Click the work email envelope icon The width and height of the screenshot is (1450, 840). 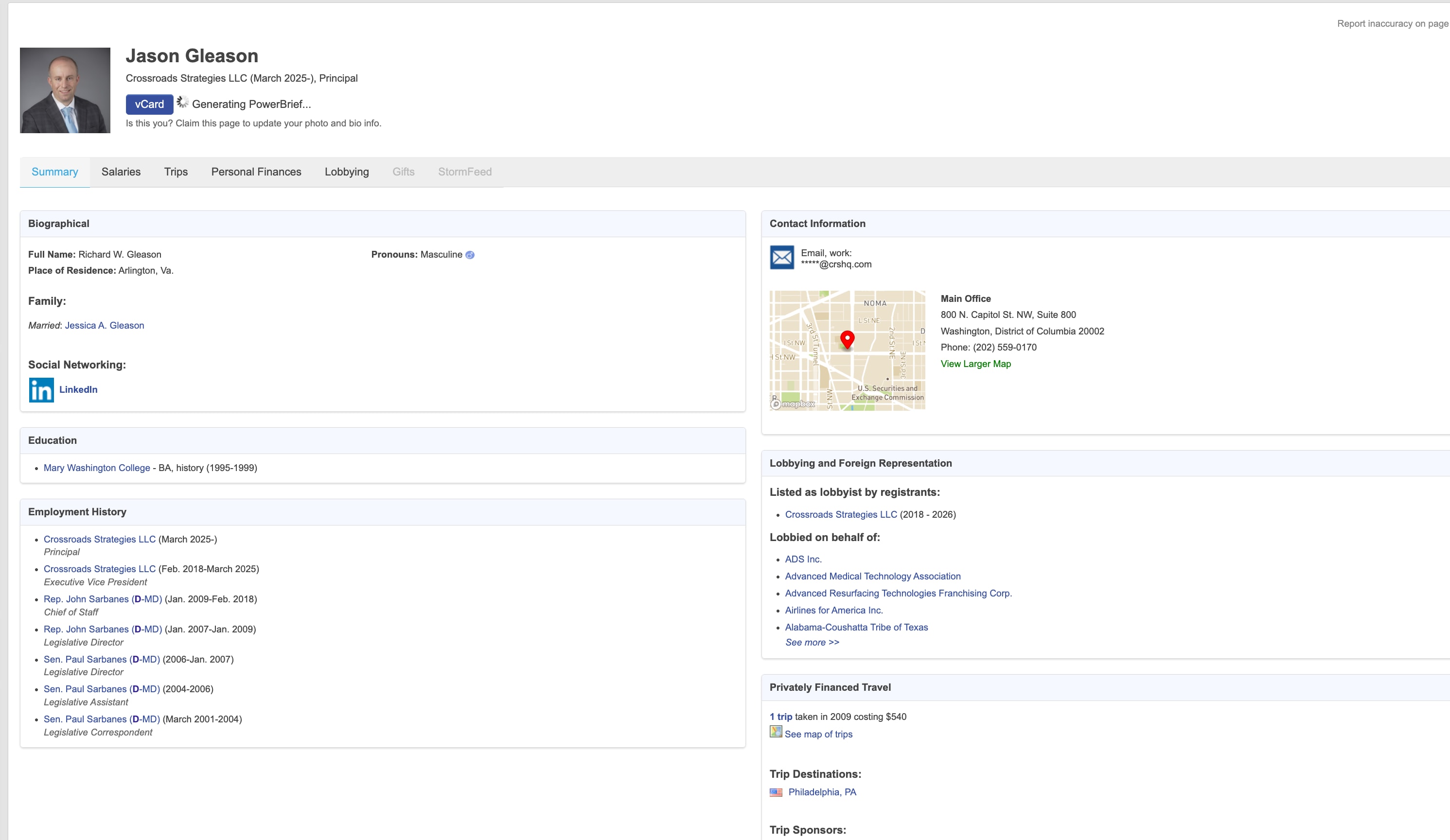(x=782, y=258)
